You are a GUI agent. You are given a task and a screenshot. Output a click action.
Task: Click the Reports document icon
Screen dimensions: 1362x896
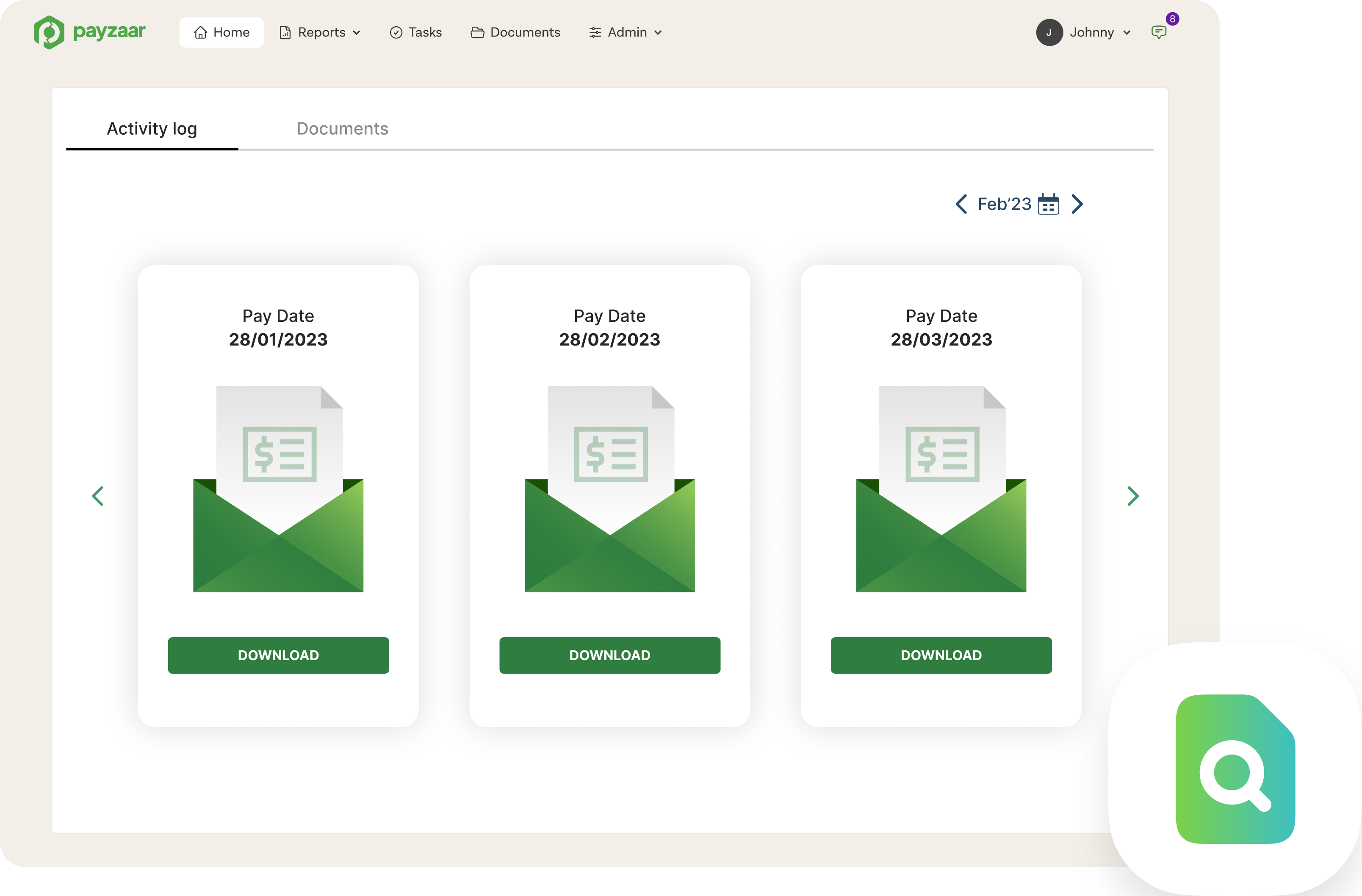click(x=285, y=33)
